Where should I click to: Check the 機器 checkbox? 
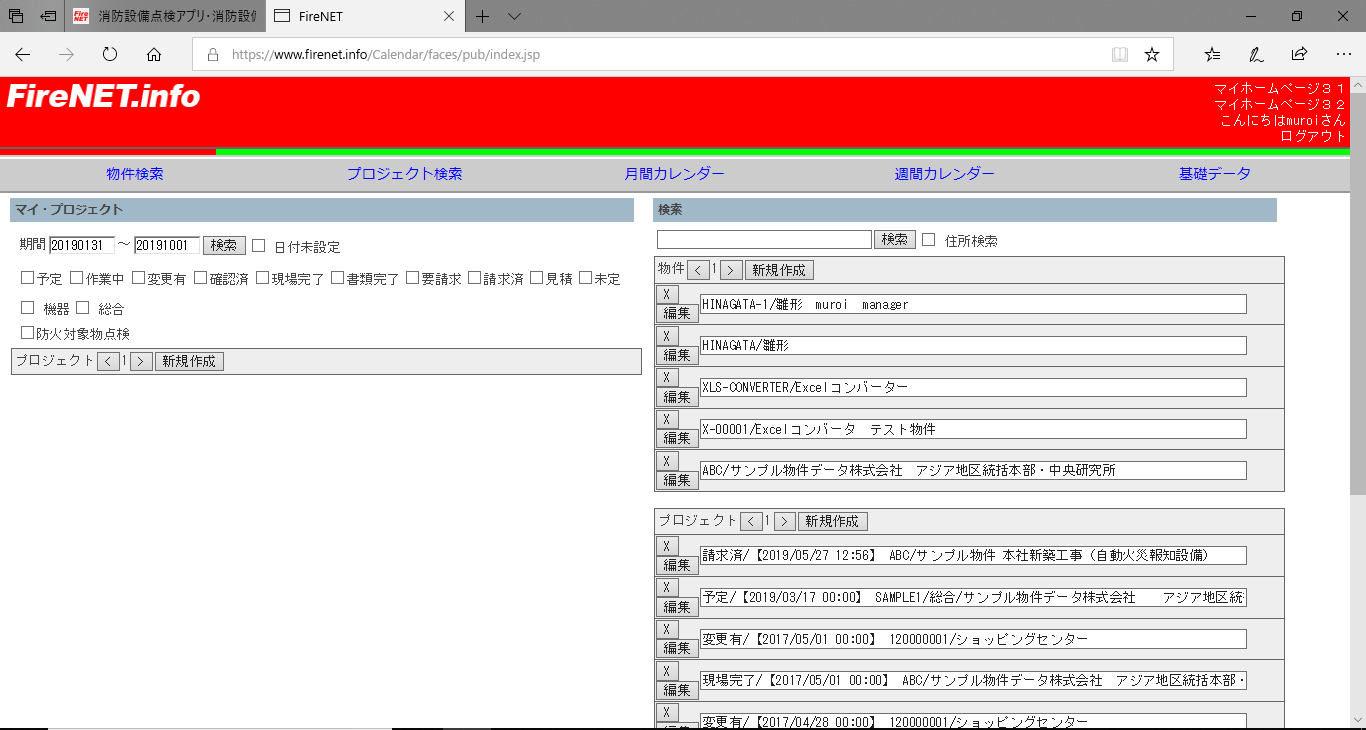coord(27,308)
